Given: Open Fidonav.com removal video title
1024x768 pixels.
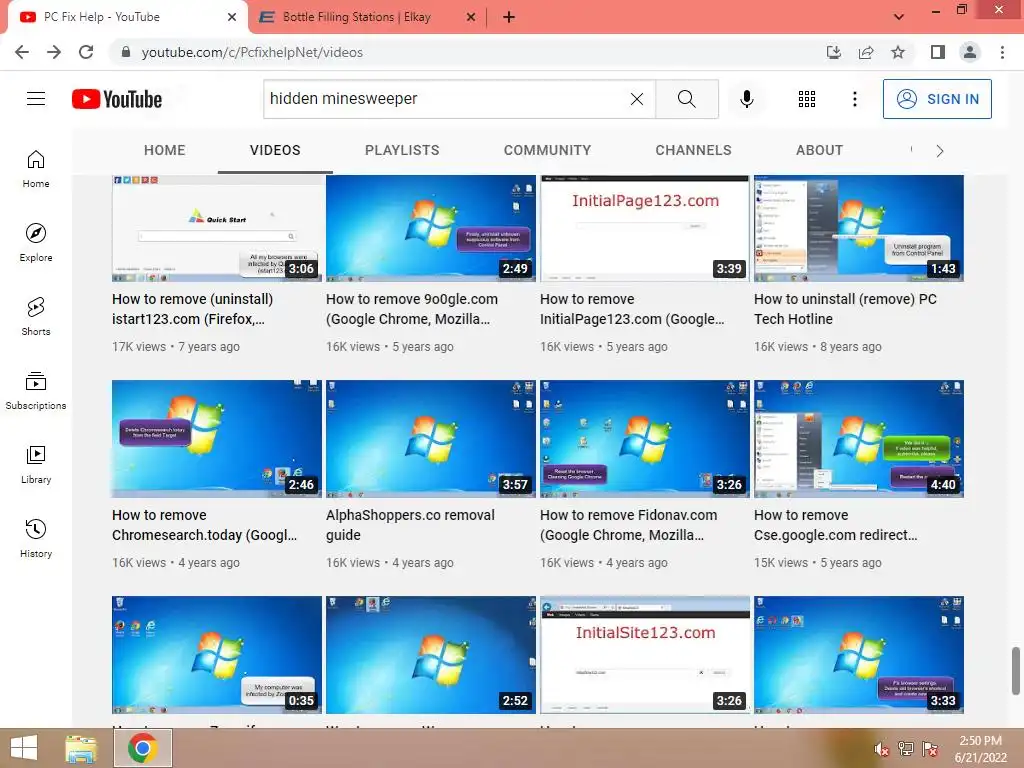Looking at the screenshot, I should (x=628, y=525).
